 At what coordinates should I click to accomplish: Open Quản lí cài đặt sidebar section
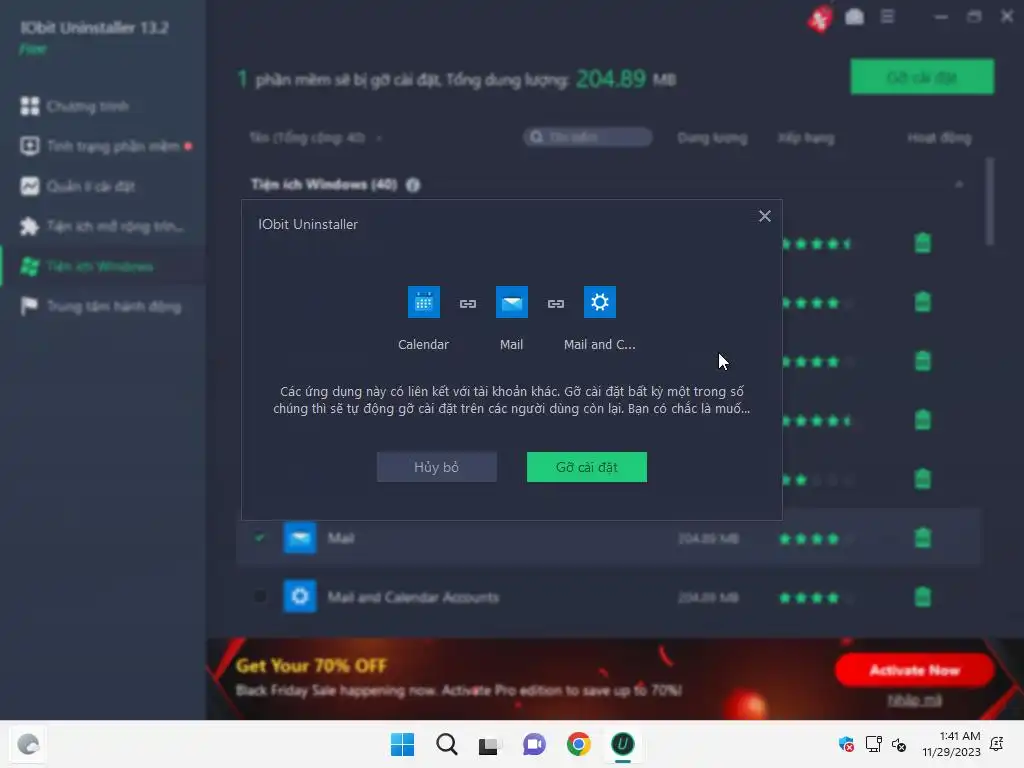103,186
